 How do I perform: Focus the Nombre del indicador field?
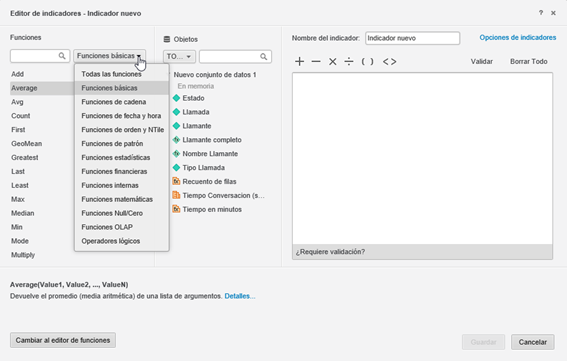coord(412,38)
